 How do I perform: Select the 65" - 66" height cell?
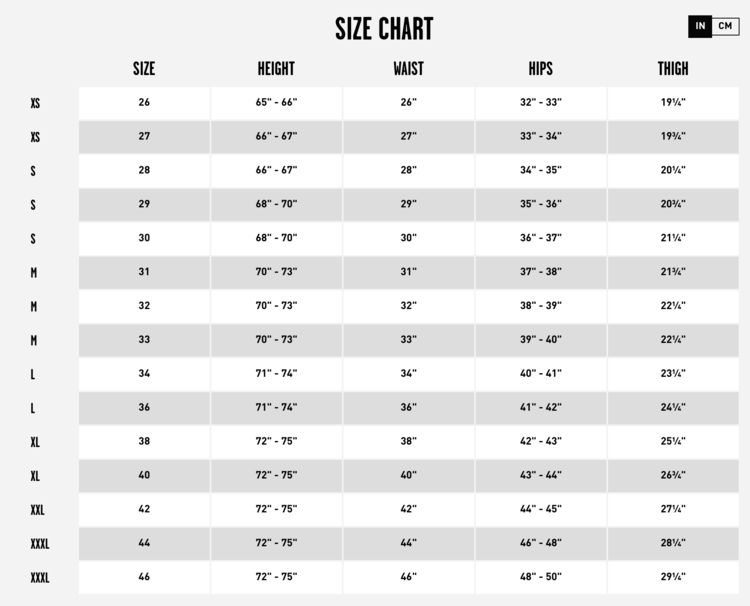[276, 103]
